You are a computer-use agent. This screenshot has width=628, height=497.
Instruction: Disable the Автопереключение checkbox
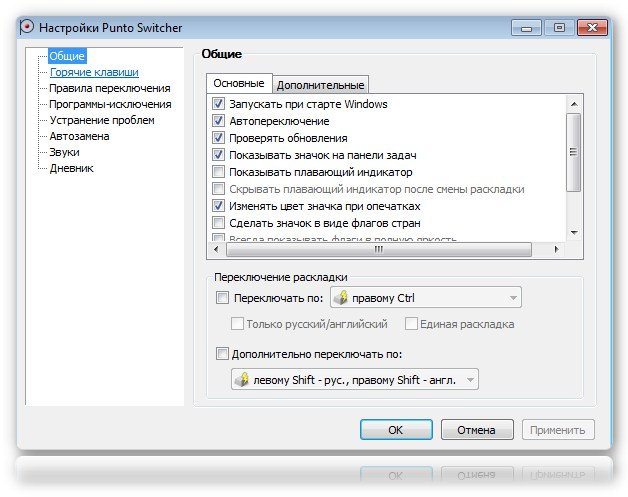coord(219,121)
